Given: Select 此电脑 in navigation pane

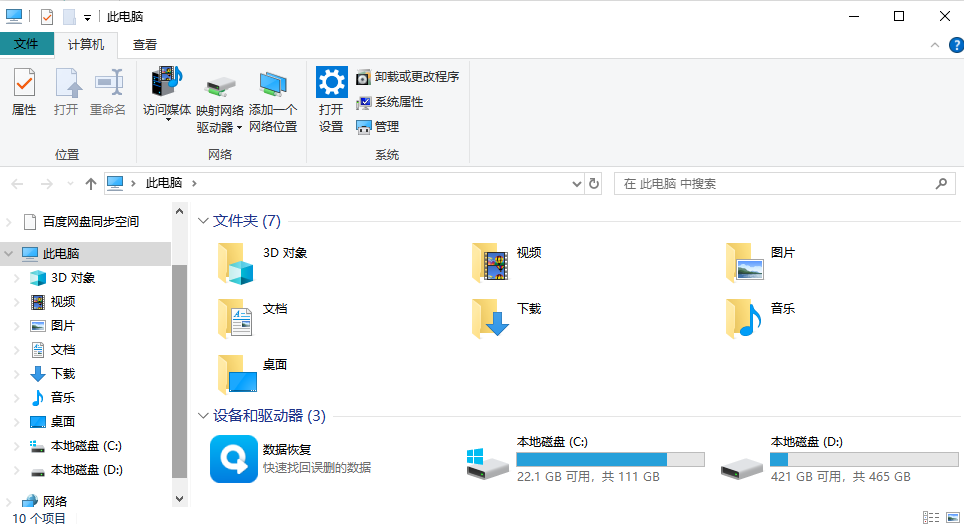Looking at the screenshot, I should pyautogui.click(x=61, y=253).
